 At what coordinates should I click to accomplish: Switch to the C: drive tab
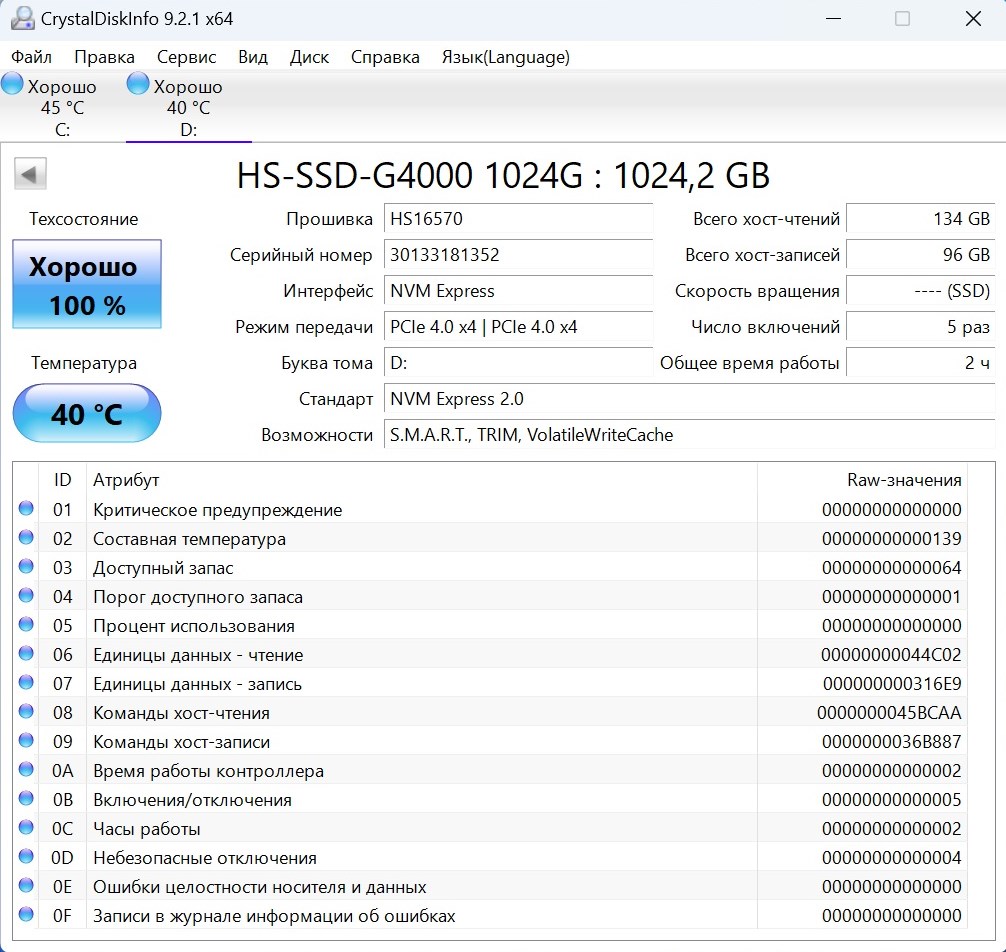[x=61, y=108]
